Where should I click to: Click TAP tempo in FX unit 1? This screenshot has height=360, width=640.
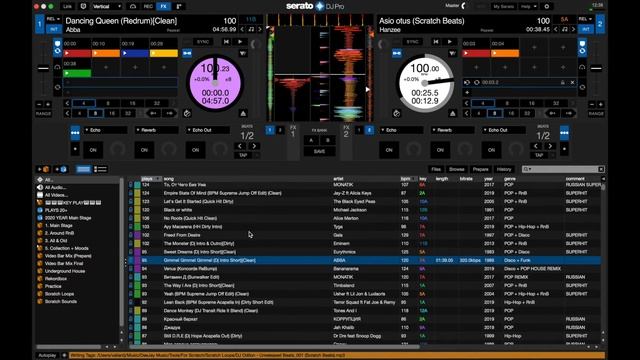(243, 156)
